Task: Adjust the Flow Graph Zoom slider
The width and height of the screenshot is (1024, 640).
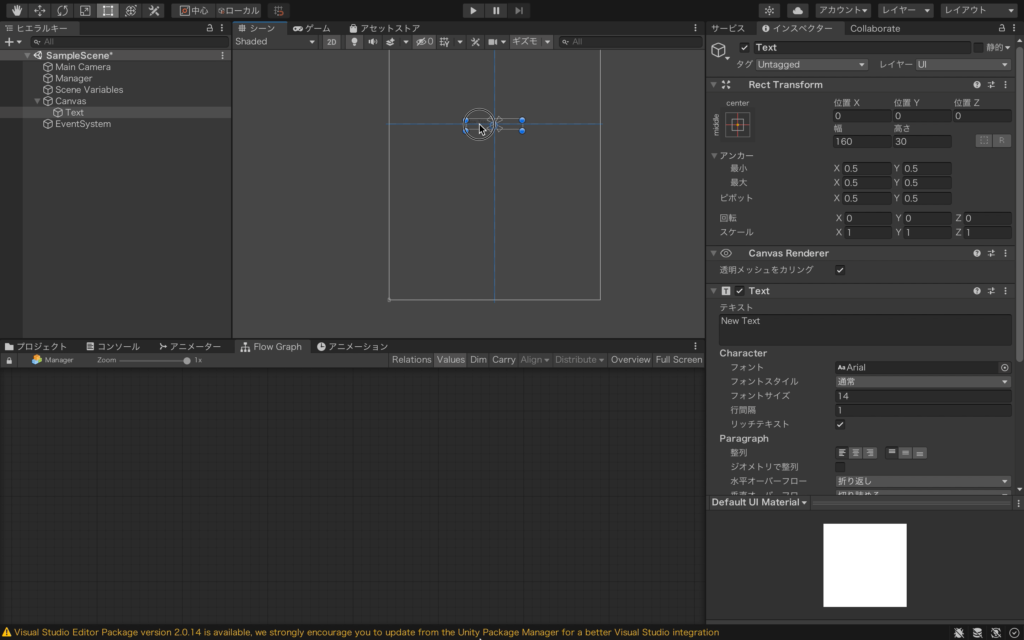Action: click(x=154, y=360)
